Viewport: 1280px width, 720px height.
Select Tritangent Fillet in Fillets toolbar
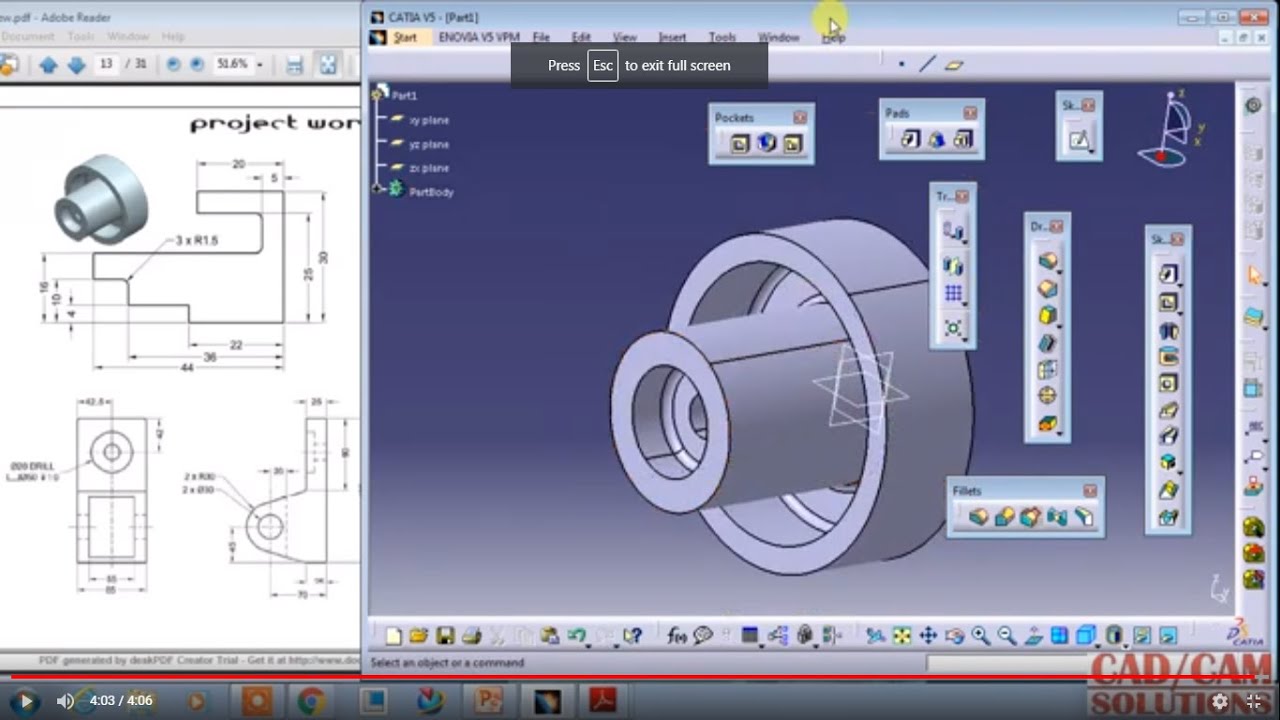click(x=1084, y=517)
